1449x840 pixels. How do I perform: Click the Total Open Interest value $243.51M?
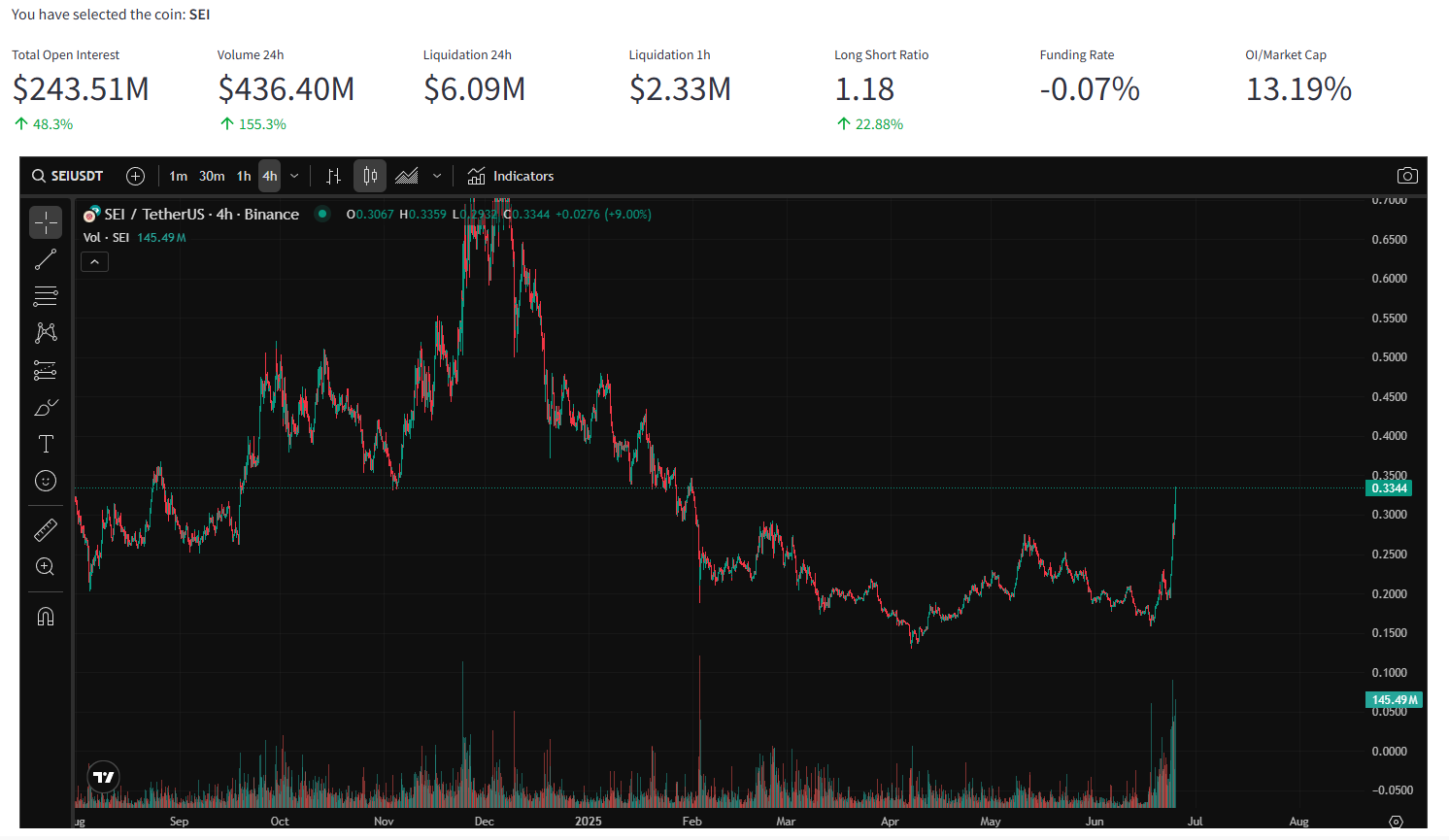81,89
